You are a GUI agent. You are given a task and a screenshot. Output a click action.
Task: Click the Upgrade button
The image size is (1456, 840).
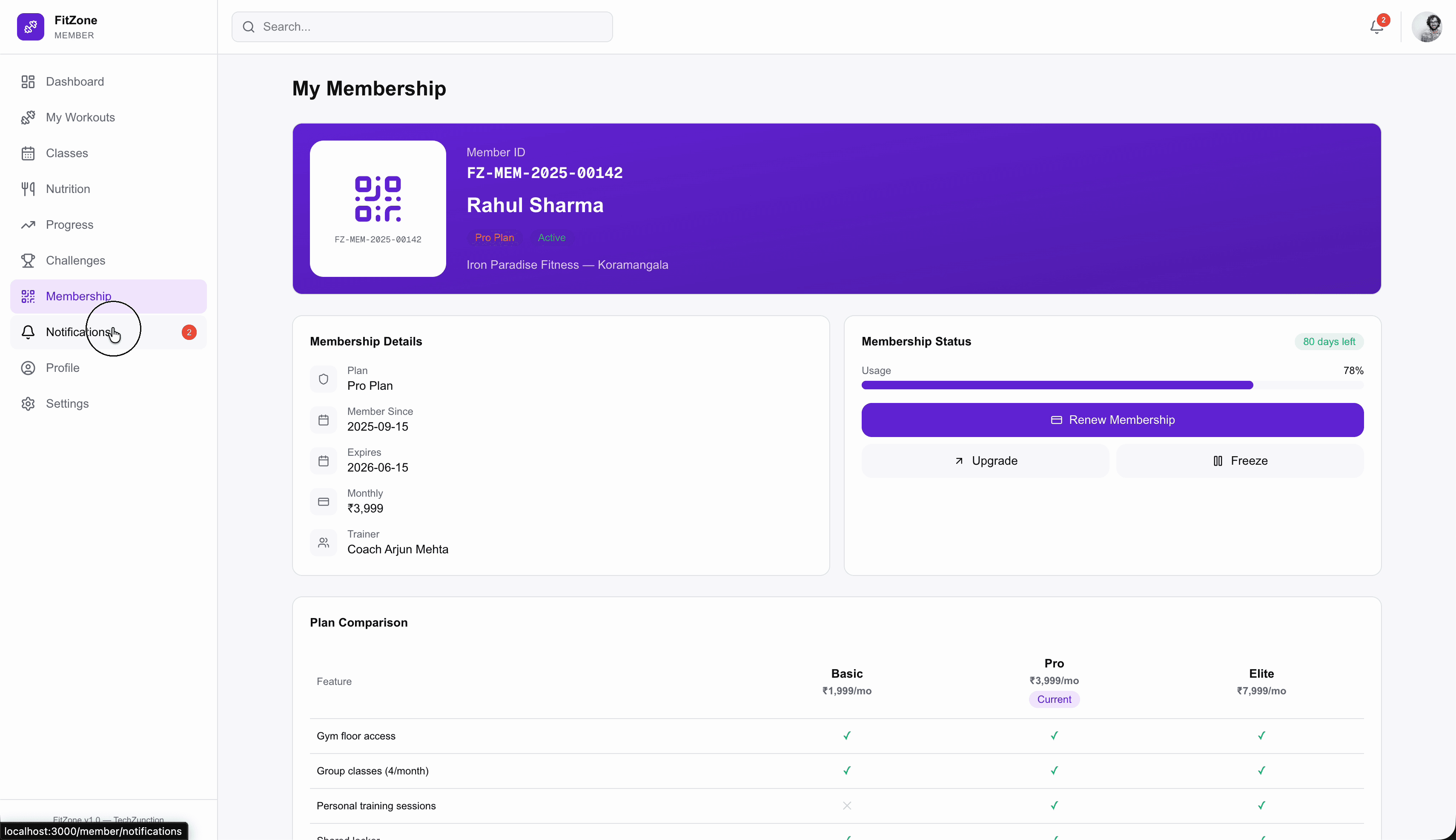(x=985, y=460)
